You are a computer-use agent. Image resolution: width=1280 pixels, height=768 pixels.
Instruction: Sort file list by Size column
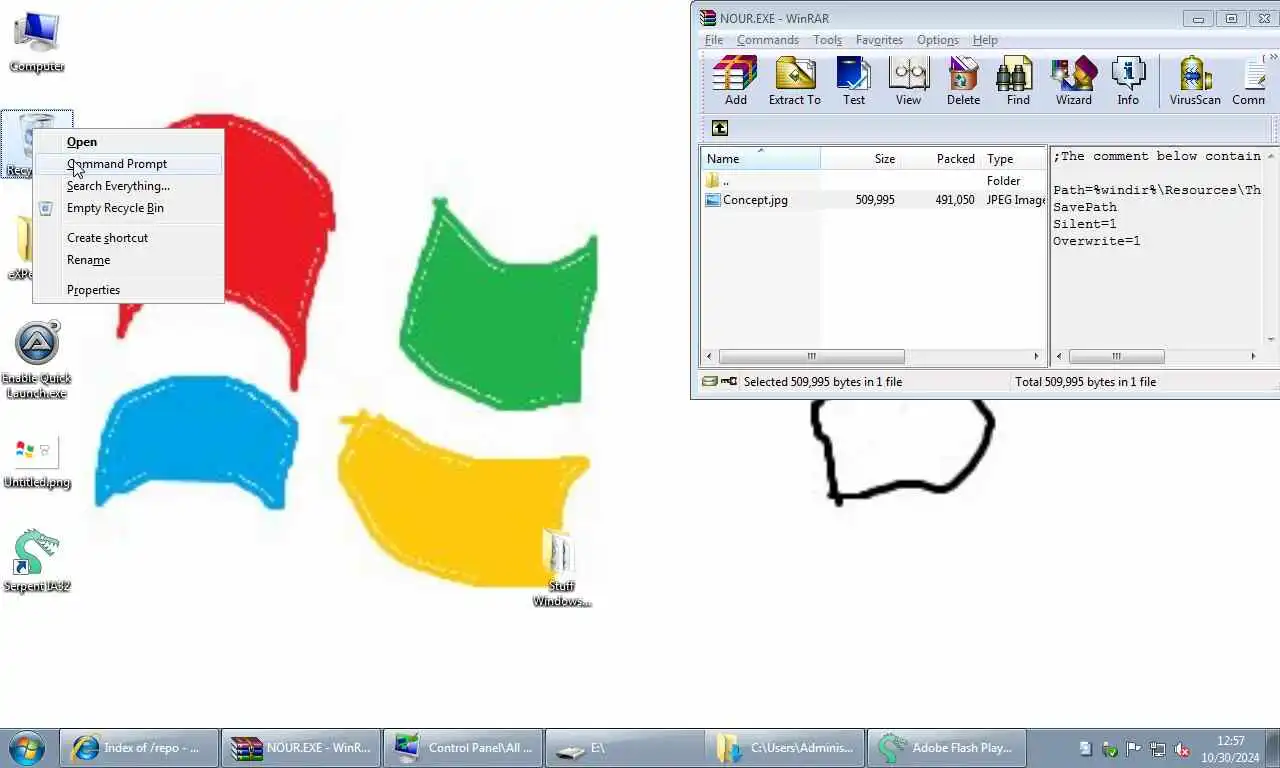(x=860, y=158)
